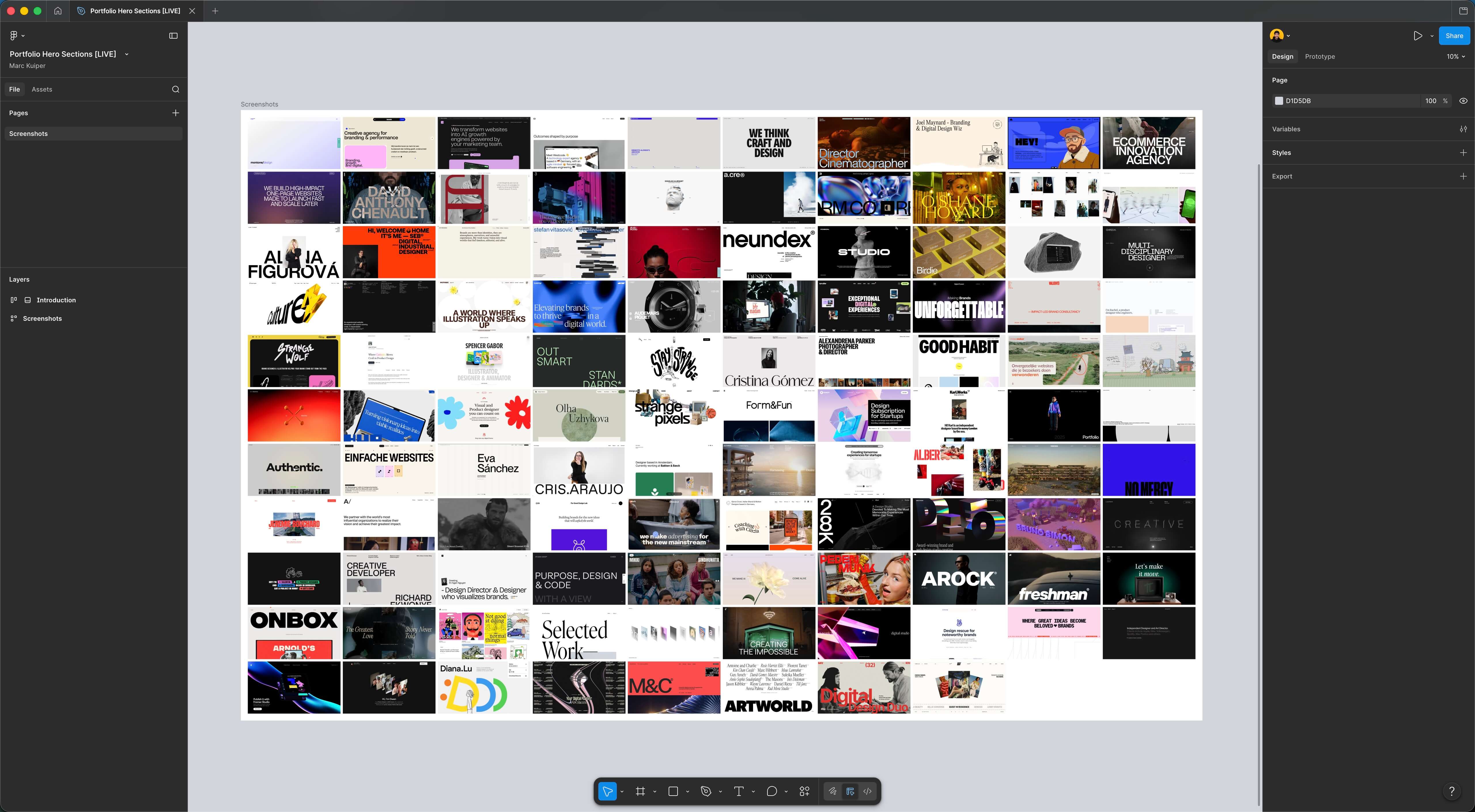Click the 100 percent opacity field
Image resolution: width=1475 pixels, height=812 pixels.
1431,101
